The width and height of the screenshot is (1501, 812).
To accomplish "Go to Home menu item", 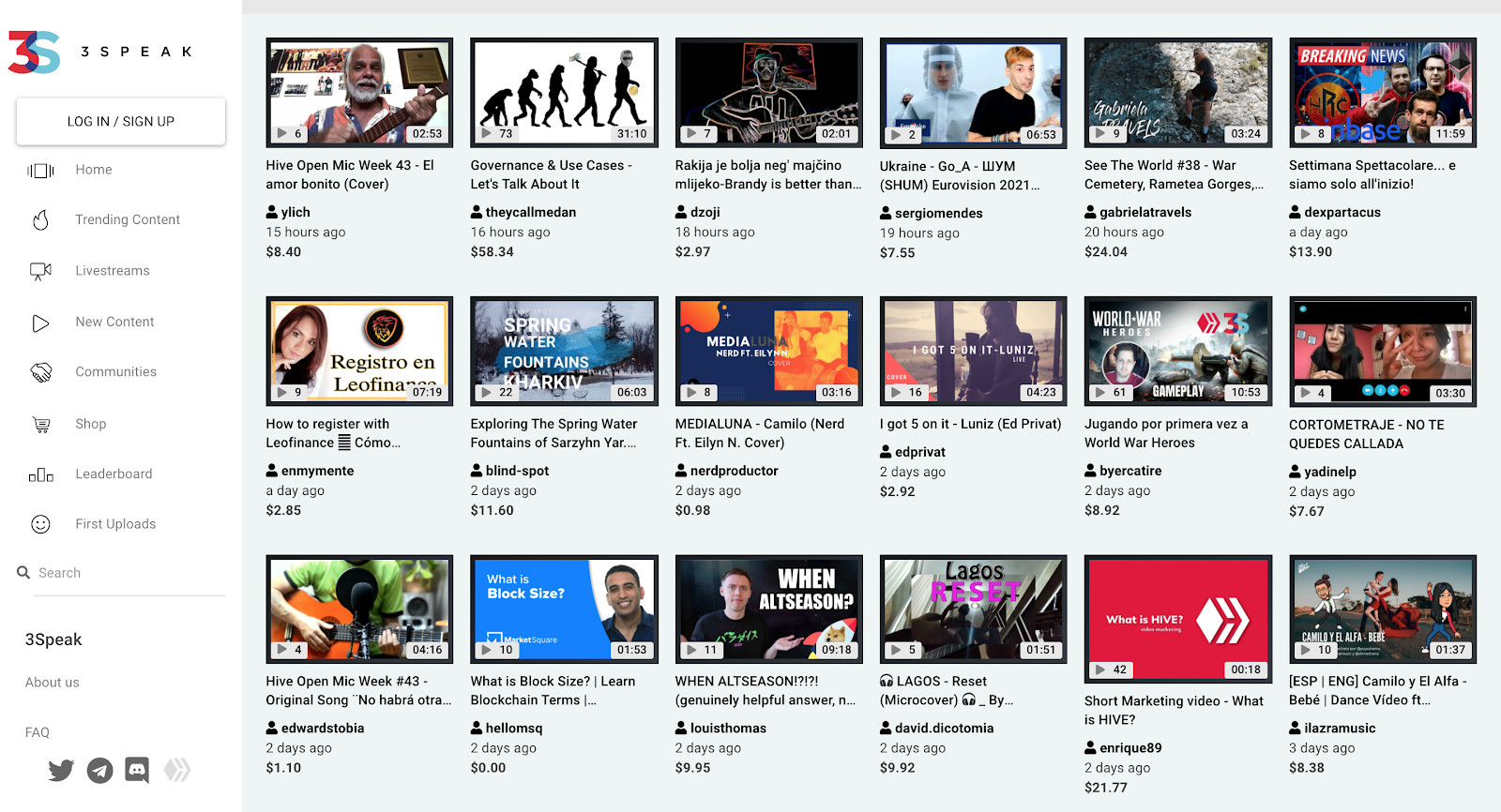I will [94, 170].
